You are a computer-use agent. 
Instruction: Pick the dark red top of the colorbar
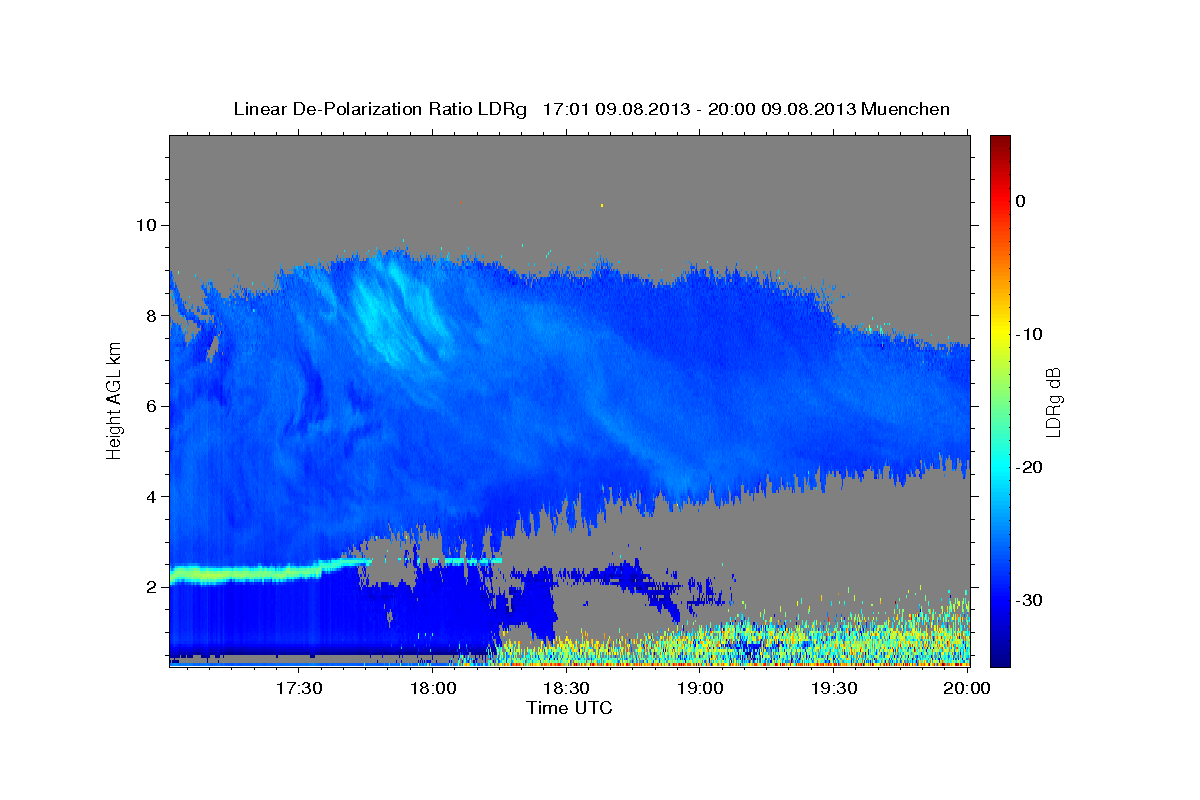(1000, 142)
